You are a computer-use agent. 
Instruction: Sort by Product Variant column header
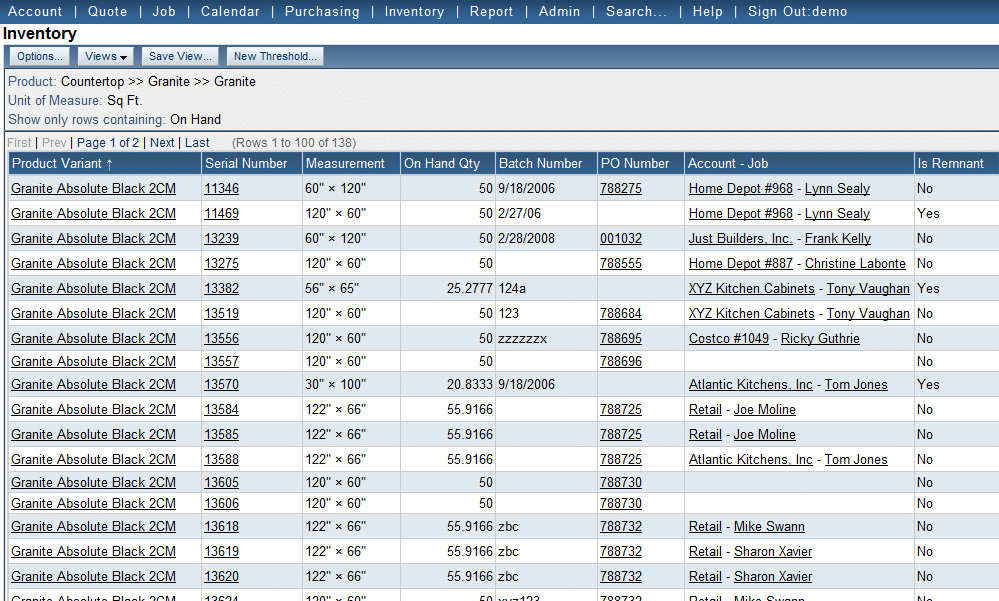click(62, 163)
